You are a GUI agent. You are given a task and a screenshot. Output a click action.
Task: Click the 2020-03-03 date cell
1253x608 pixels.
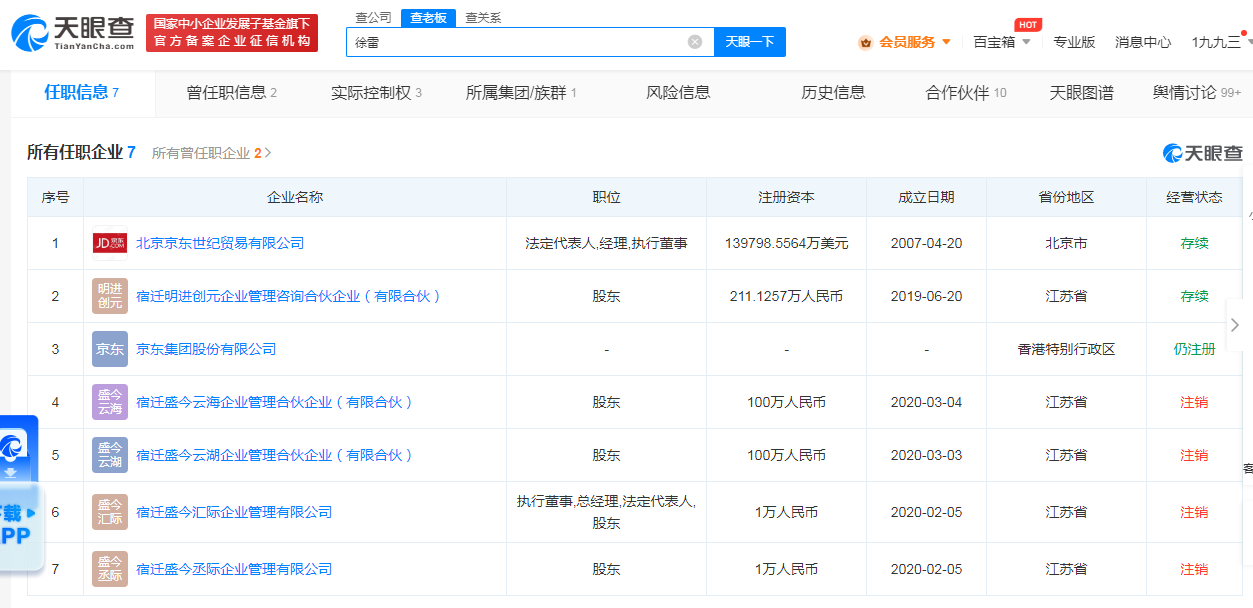[926, 455]
